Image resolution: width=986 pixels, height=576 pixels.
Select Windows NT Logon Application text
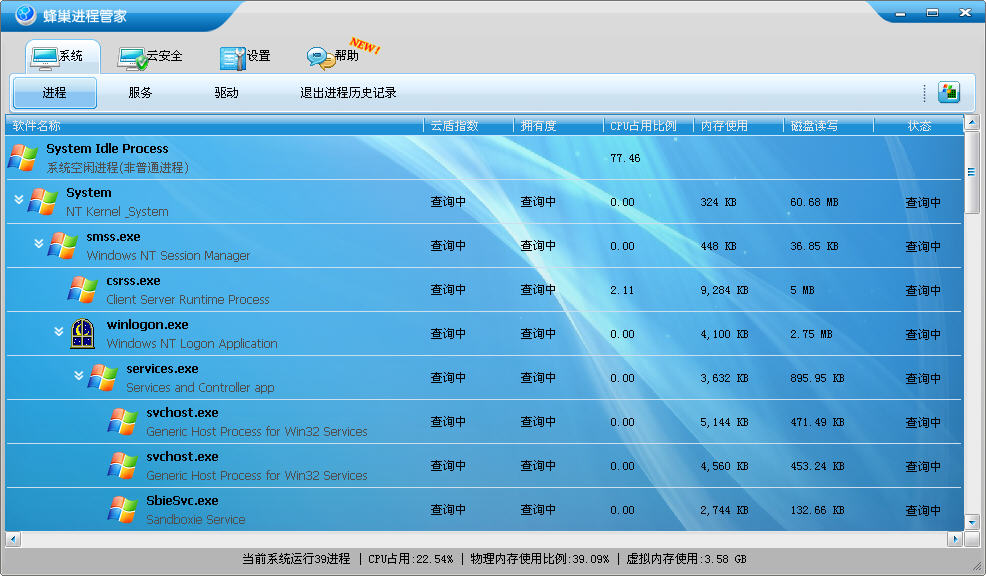[x=192, y=344]
